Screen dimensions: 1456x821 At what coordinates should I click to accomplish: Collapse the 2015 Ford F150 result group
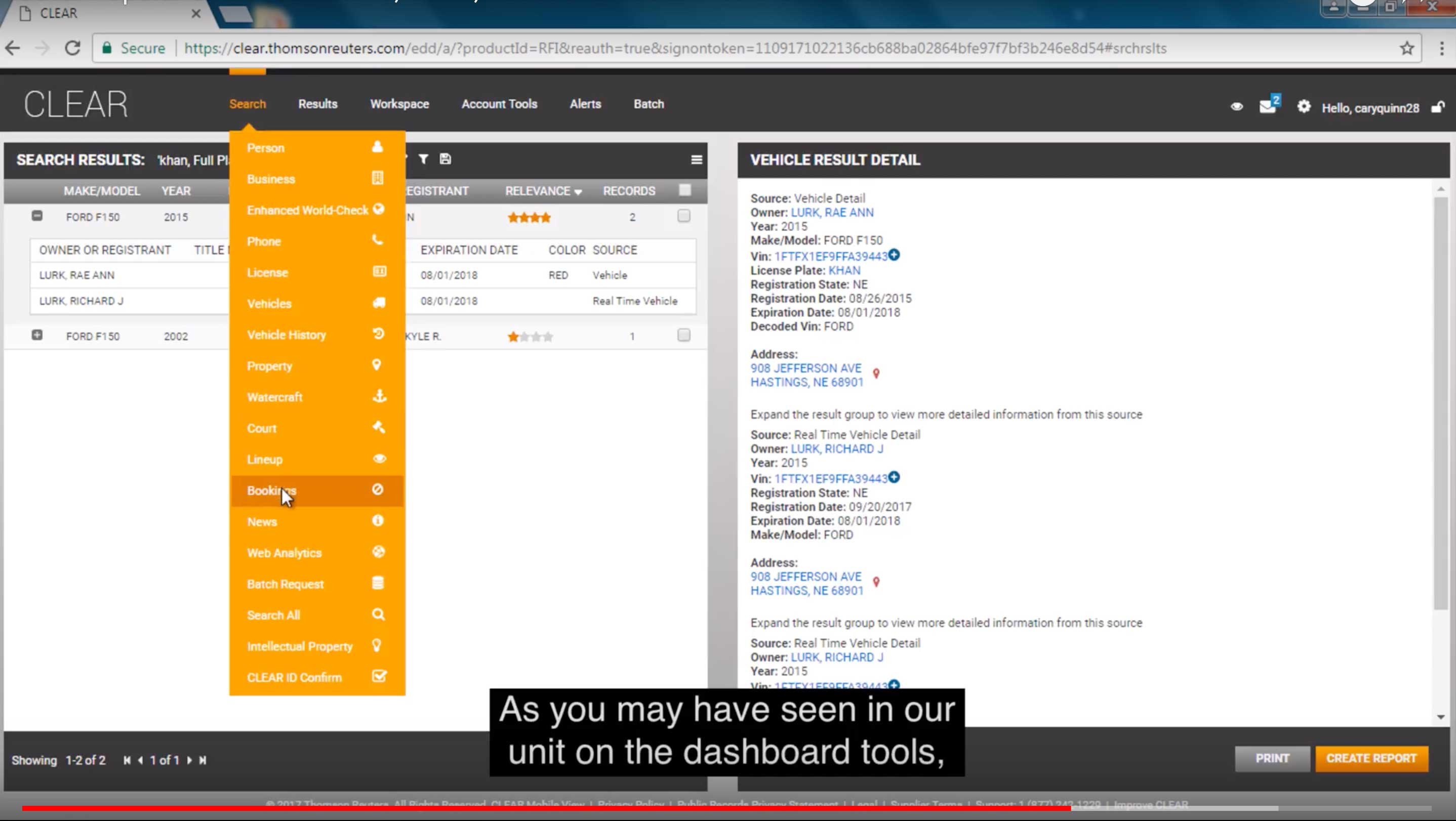point(37,216)
